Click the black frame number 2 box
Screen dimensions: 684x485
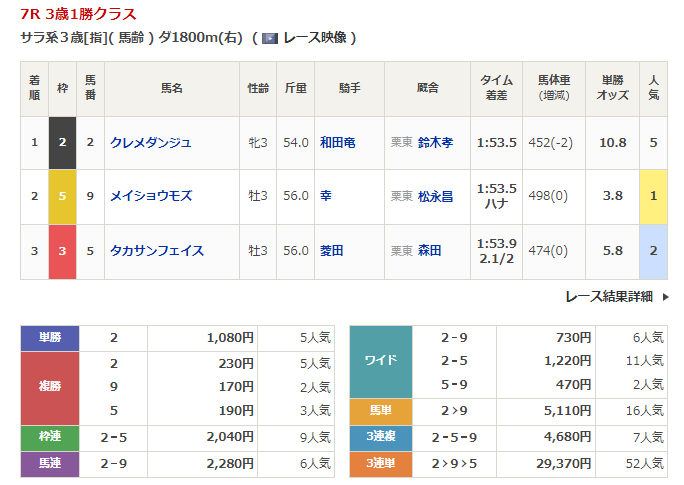click(x=62, y=142)
